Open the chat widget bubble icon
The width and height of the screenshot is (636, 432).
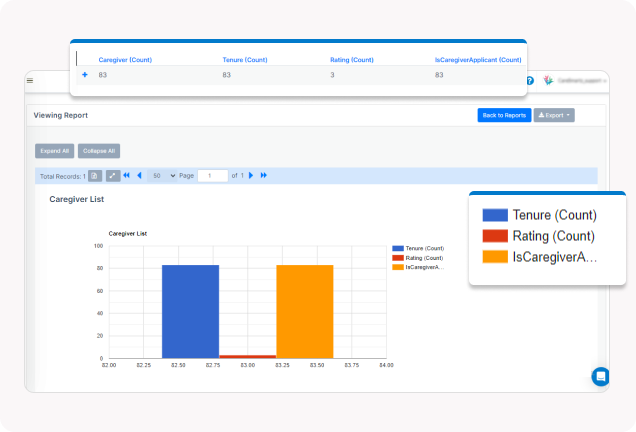pyautogui.click(x=601, y=376)
